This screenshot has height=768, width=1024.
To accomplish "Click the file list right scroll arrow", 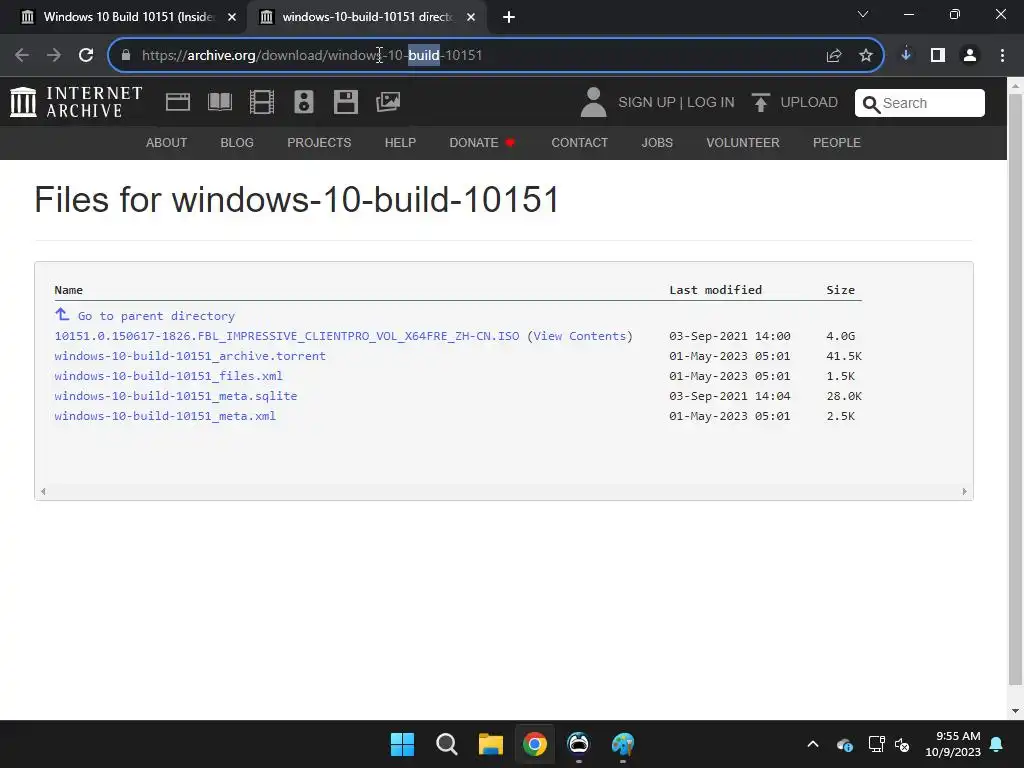I will [x=965, y=492].
